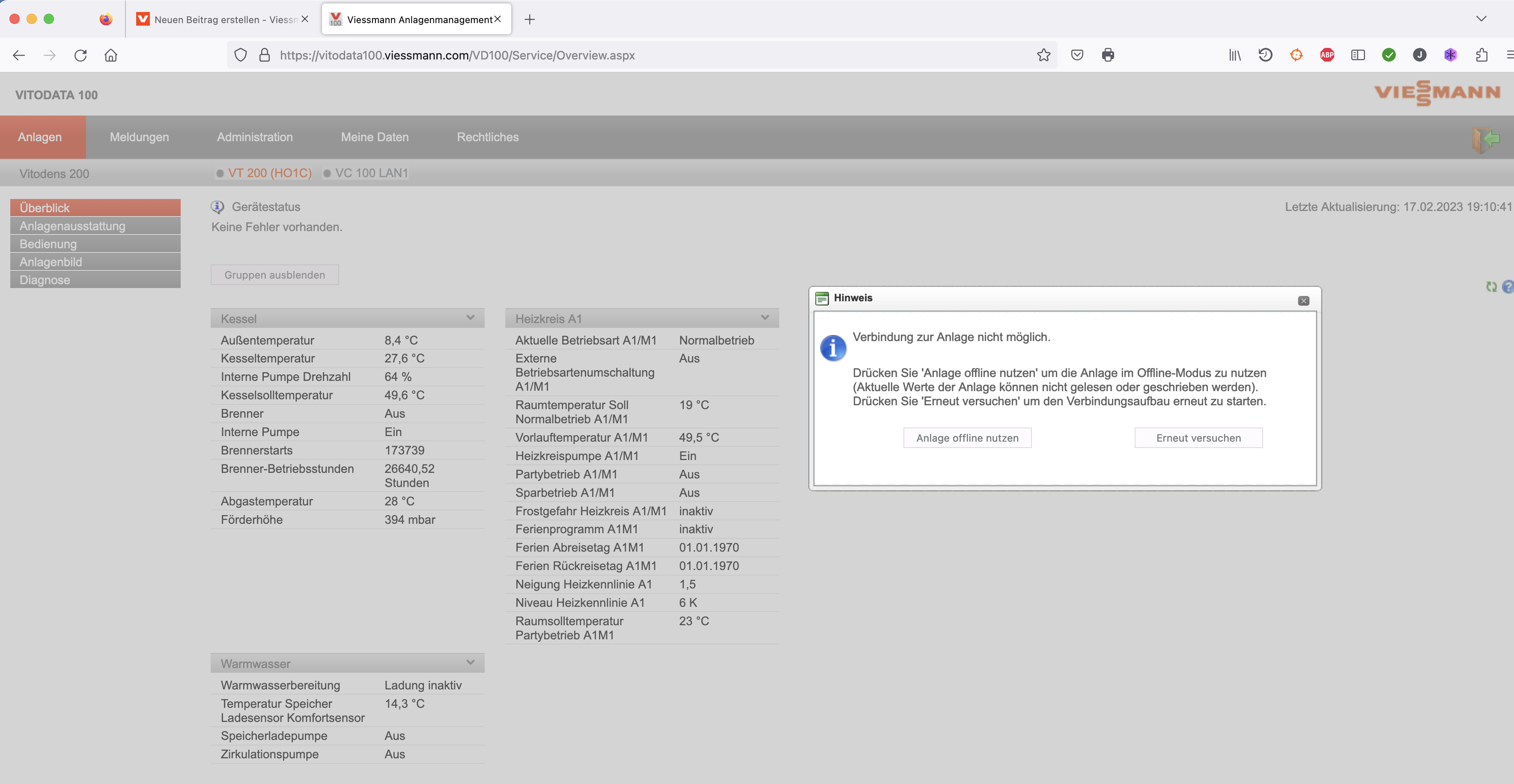The height and width of the screenshot is (784, 1514).
Task: Collapse the Heizkreis A1 group
Action: [765, 318]
